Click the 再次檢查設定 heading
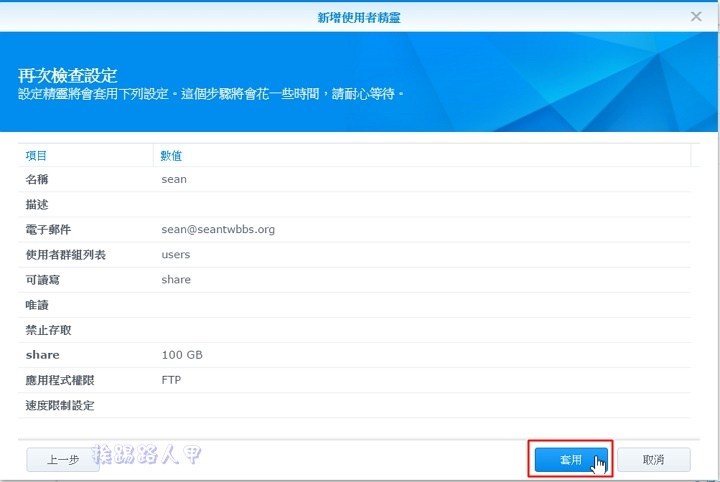Viewport: 720px width, 482px height. [68, 75]
